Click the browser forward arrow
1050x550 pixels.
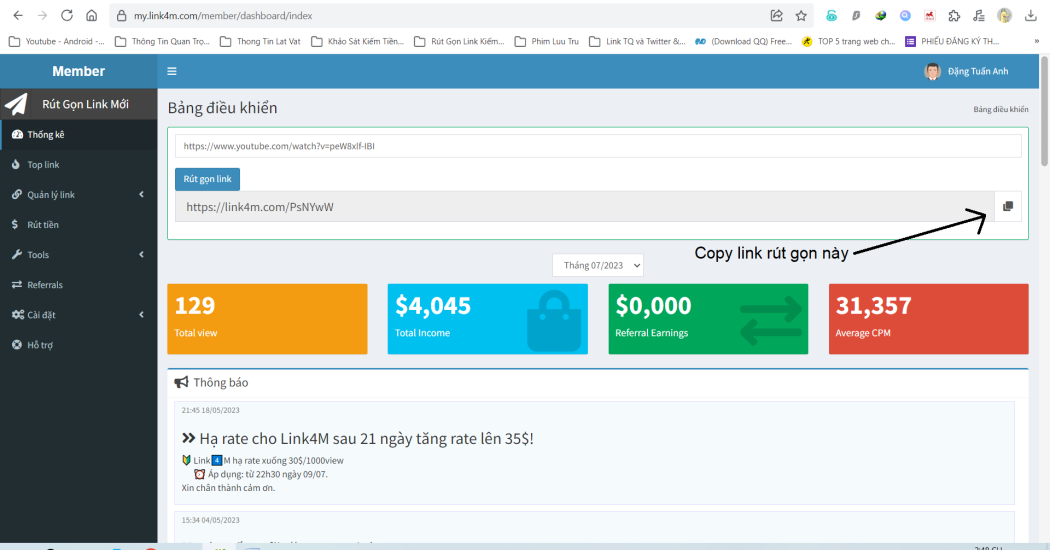point(42,15)
